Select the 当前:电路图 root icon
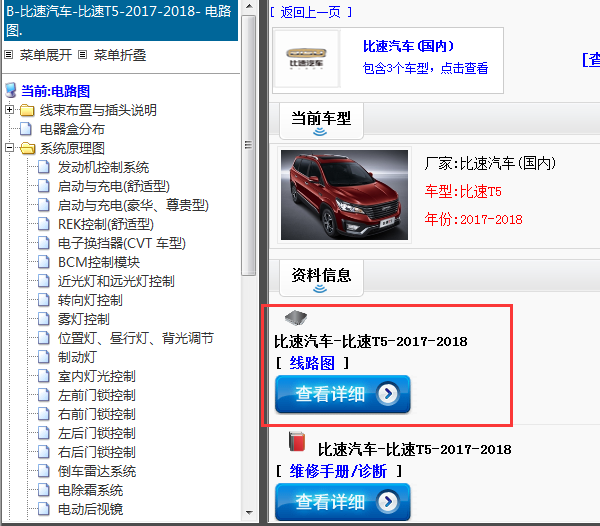Image resolution: width=600 pixels, height=526 pixels. point(11,91)
